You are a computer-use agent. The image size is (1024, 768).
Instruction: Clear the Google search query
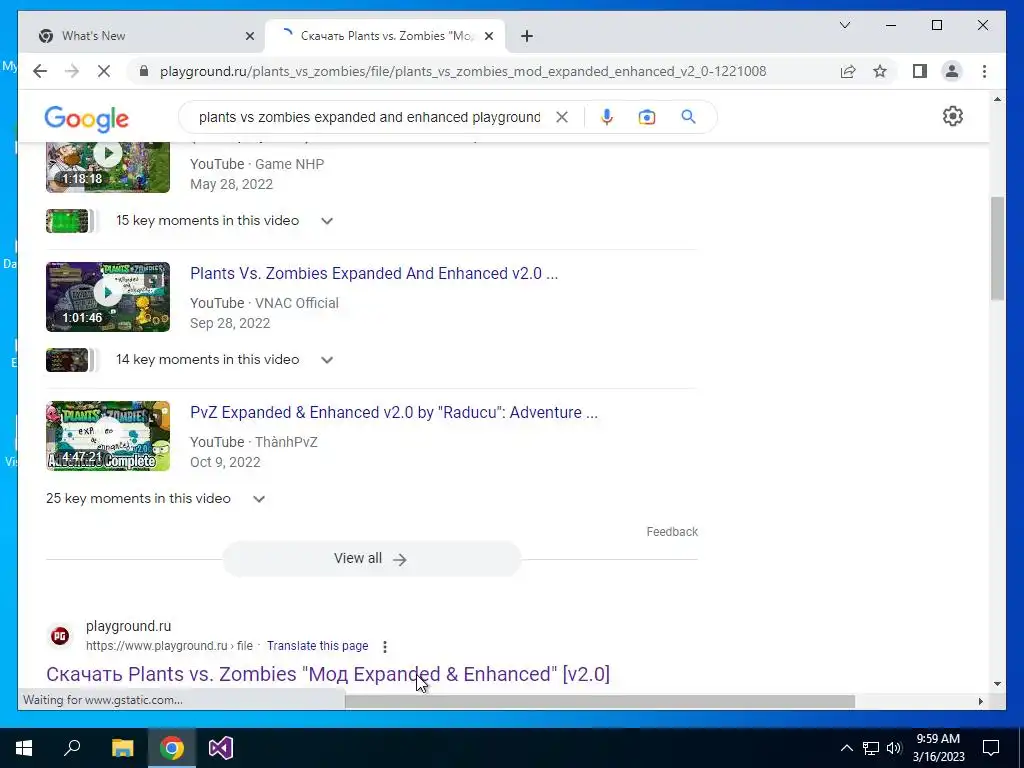pos(562,117)
